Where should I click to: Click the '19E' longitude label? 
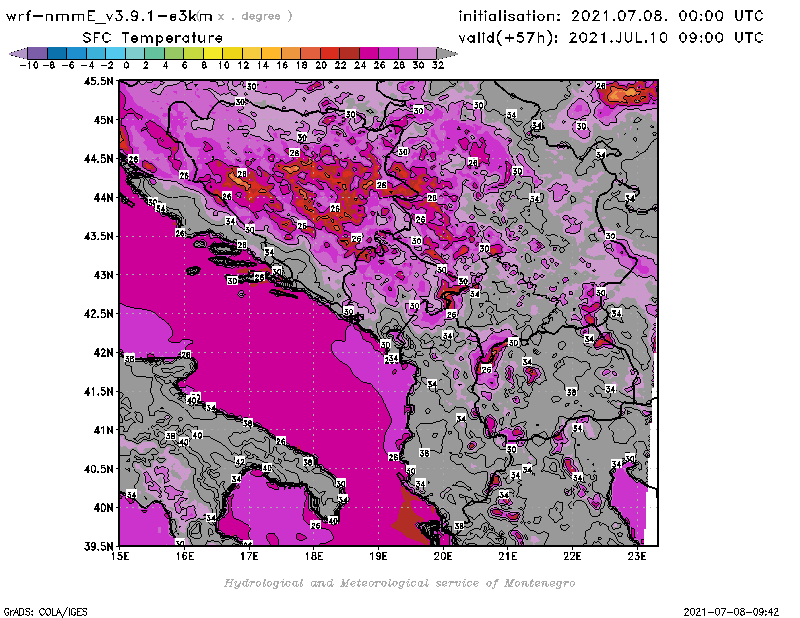point(379,556)
